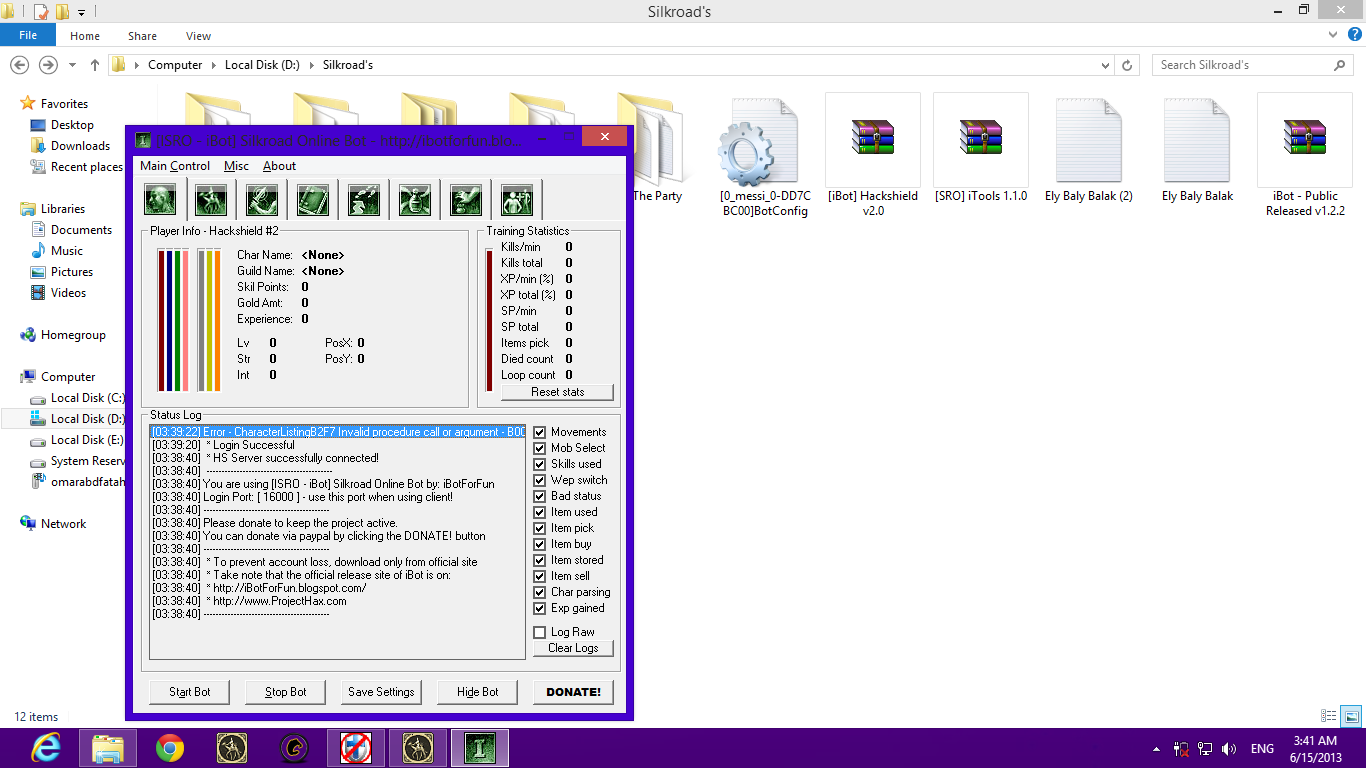Open Google Chrome from the taskbar
The height and width of the screenshot is (768, 1366).
[170, 748]
